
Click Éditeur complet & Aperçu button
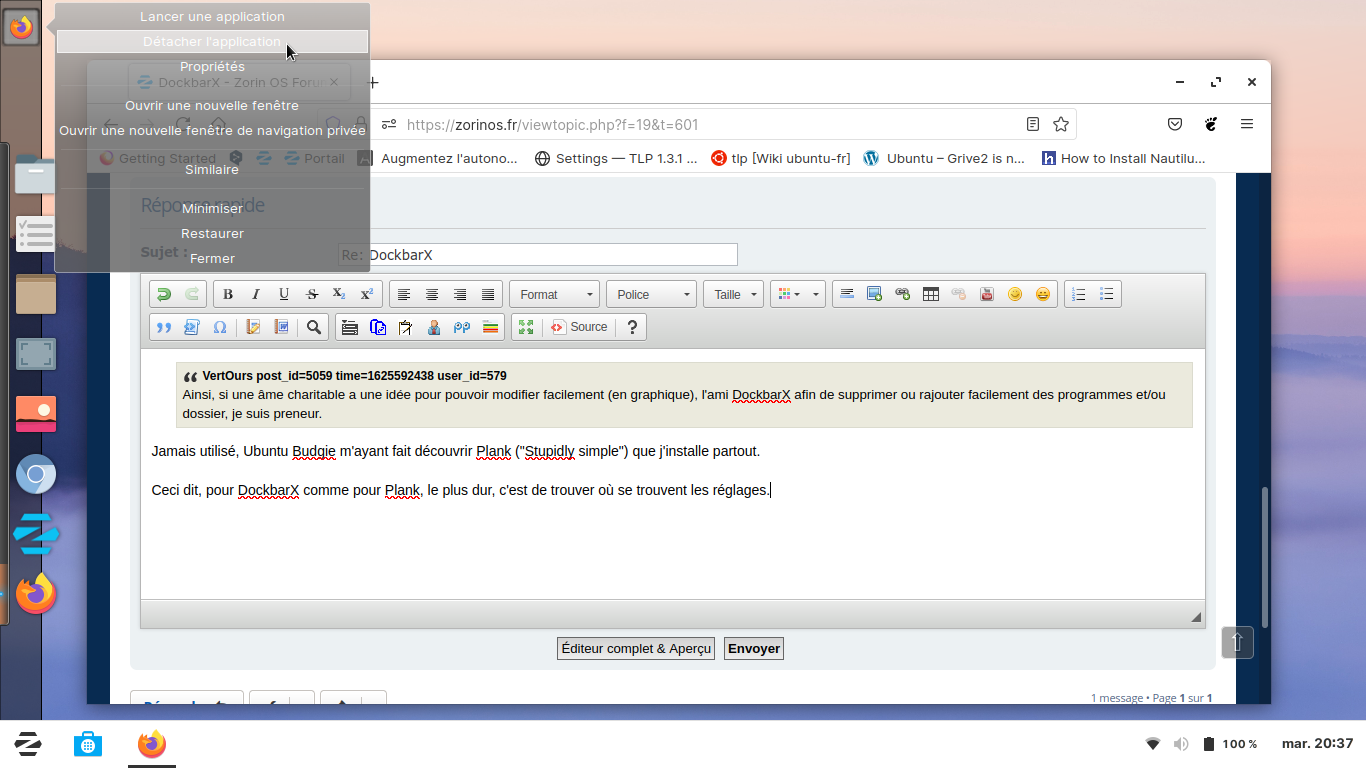click(x=636, y=649)
